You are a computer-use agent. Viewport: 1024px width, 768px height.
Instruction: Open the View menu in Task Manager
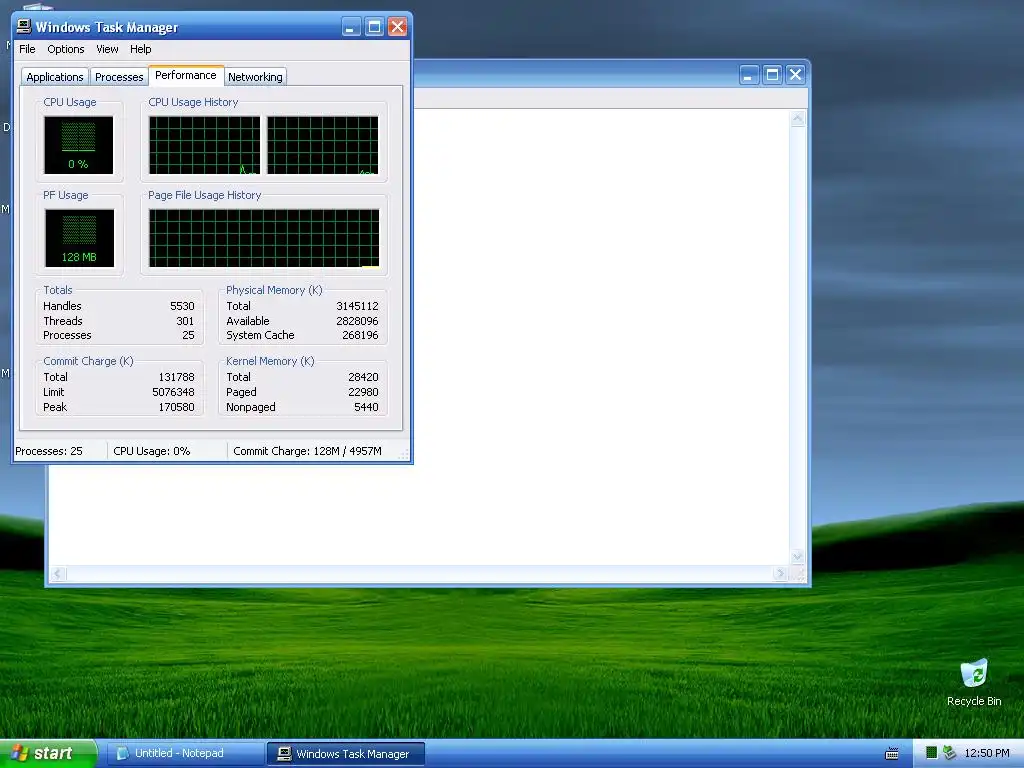pyautogui.click(x=107, y=49)
